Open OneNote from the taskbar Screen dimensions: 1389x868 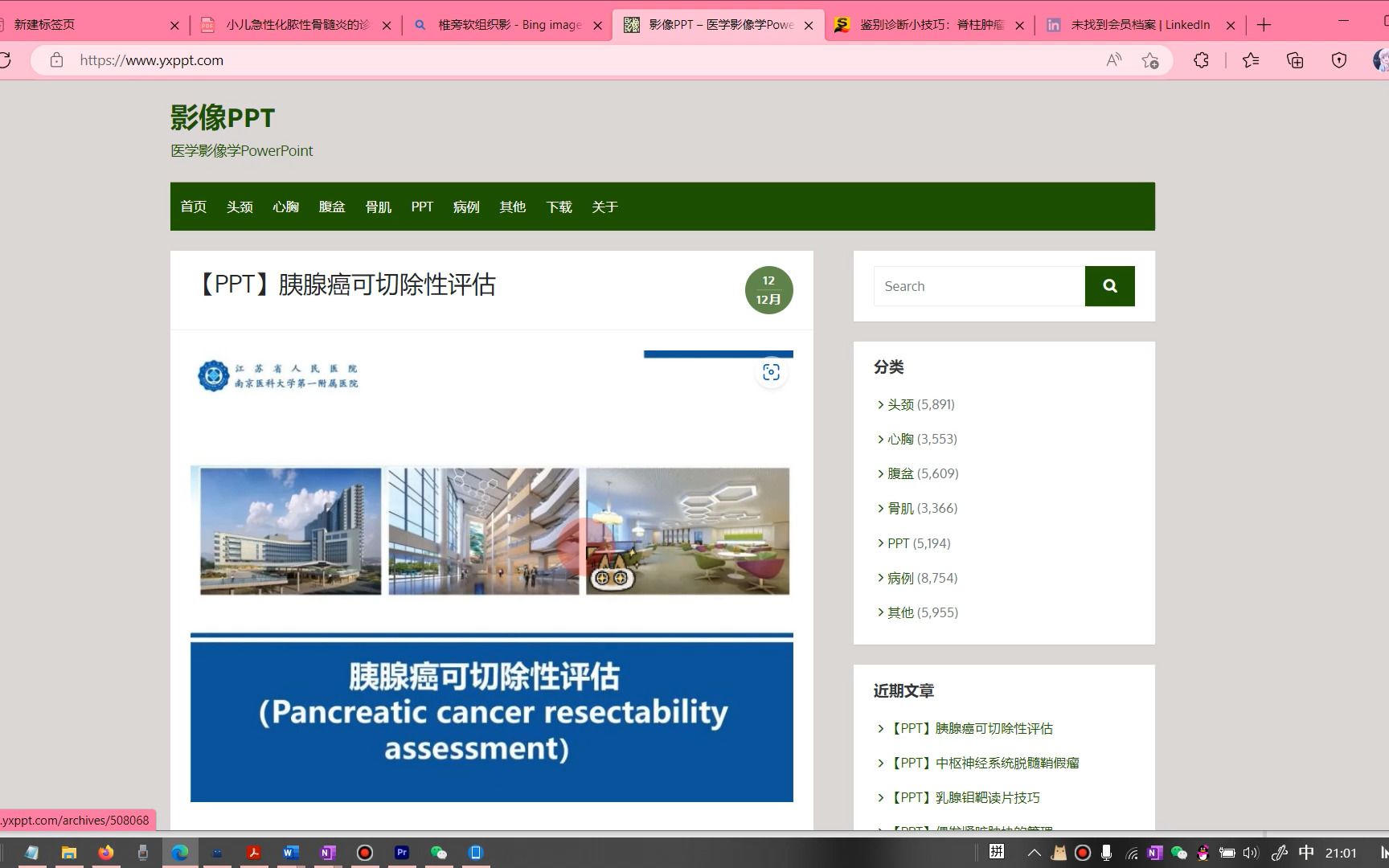[x=328, y=853]
